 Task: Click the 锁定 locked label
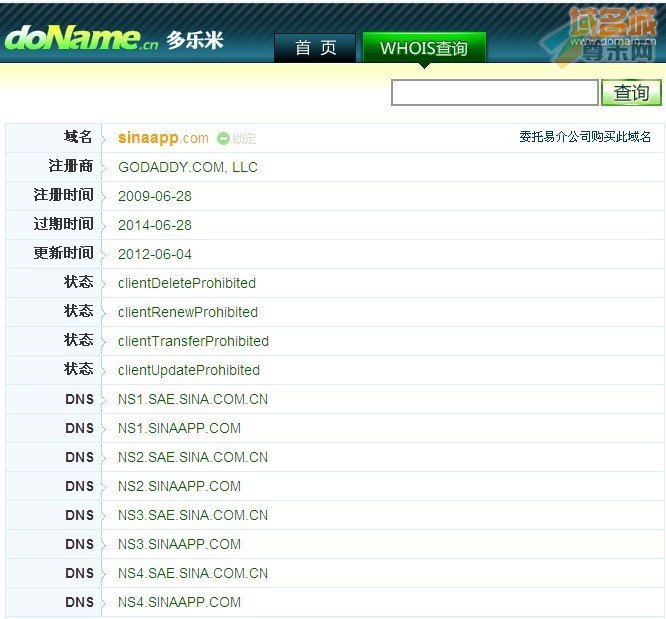(244, 138)
